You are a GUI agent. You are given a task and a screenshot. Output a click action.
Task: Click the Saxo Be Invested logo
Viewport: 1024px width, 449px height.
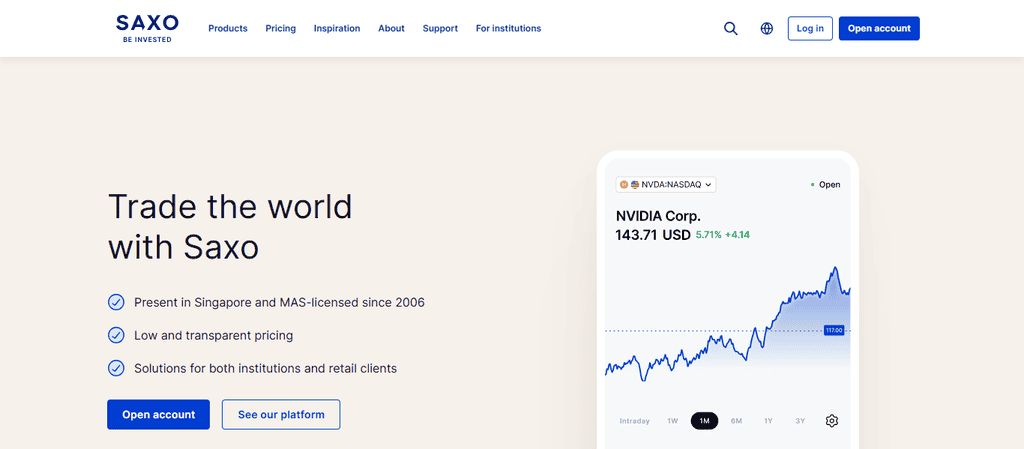(x=147, y=29)
